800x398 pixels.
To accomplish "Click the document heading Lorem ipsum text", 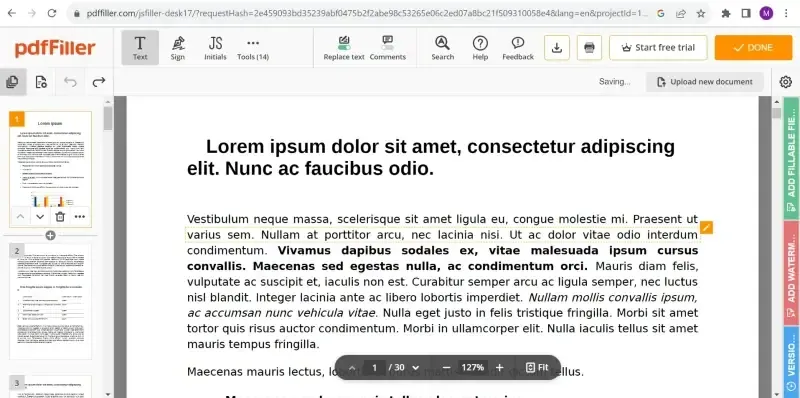I will (431, 157).
